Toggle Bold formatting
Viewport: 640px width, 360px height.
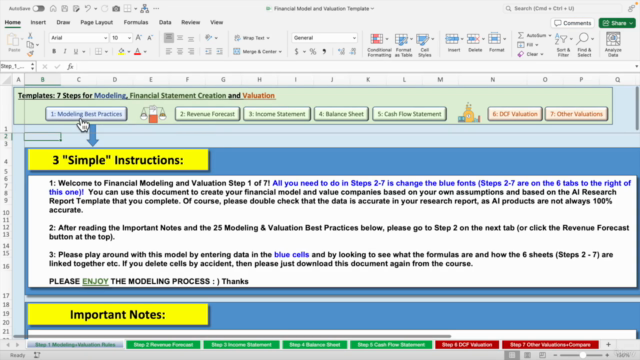pyautogui.click(x=54, y=51)
